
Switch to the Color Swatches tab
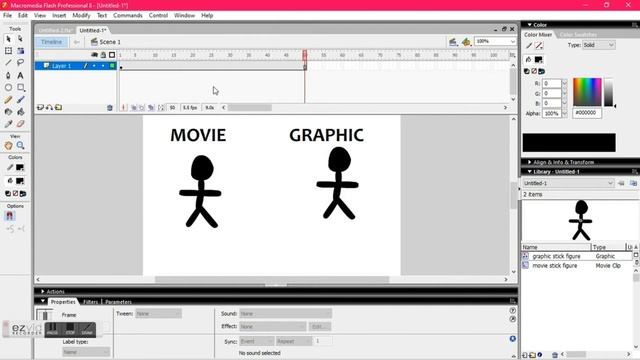(578, 35)
